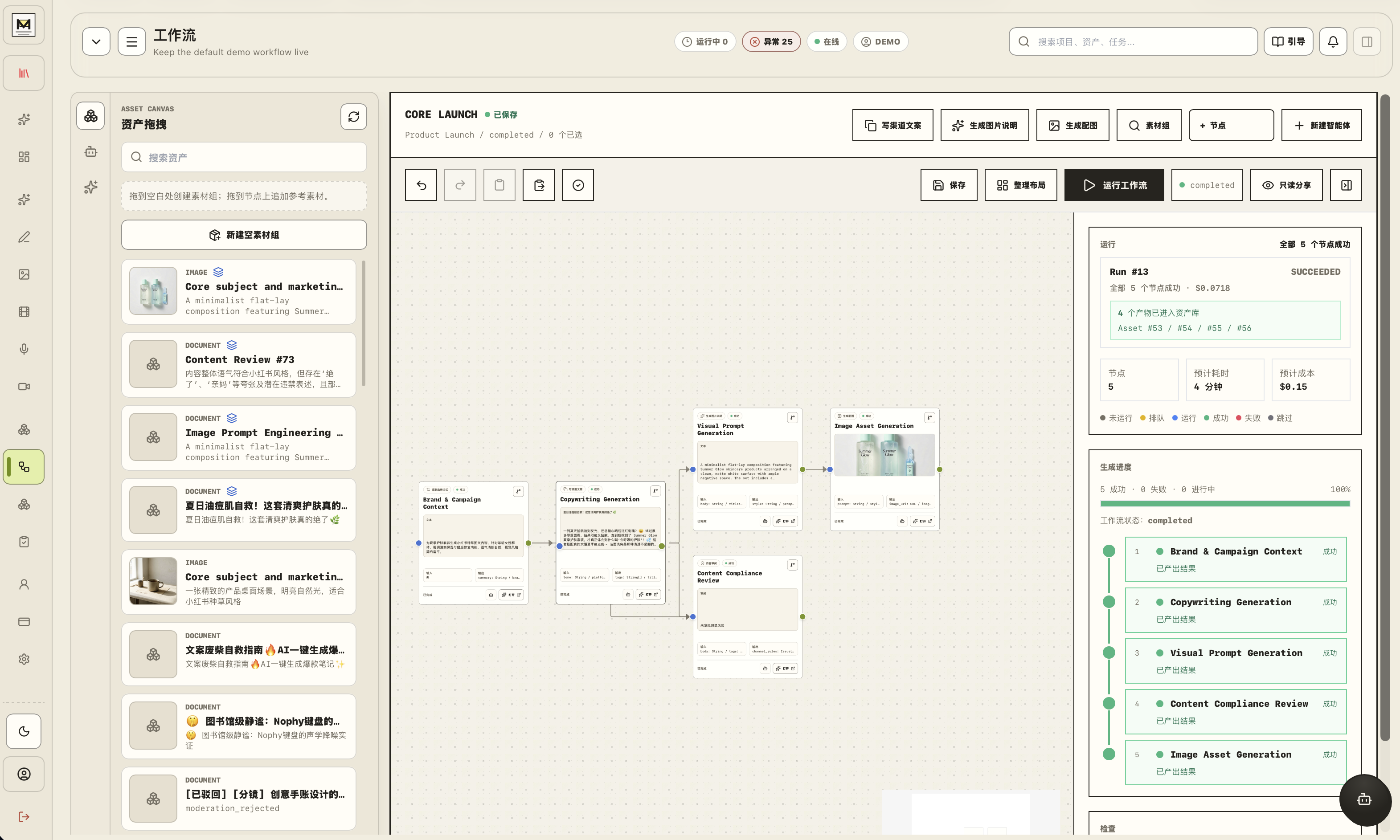Click the 新建空素材组 button

244,235
